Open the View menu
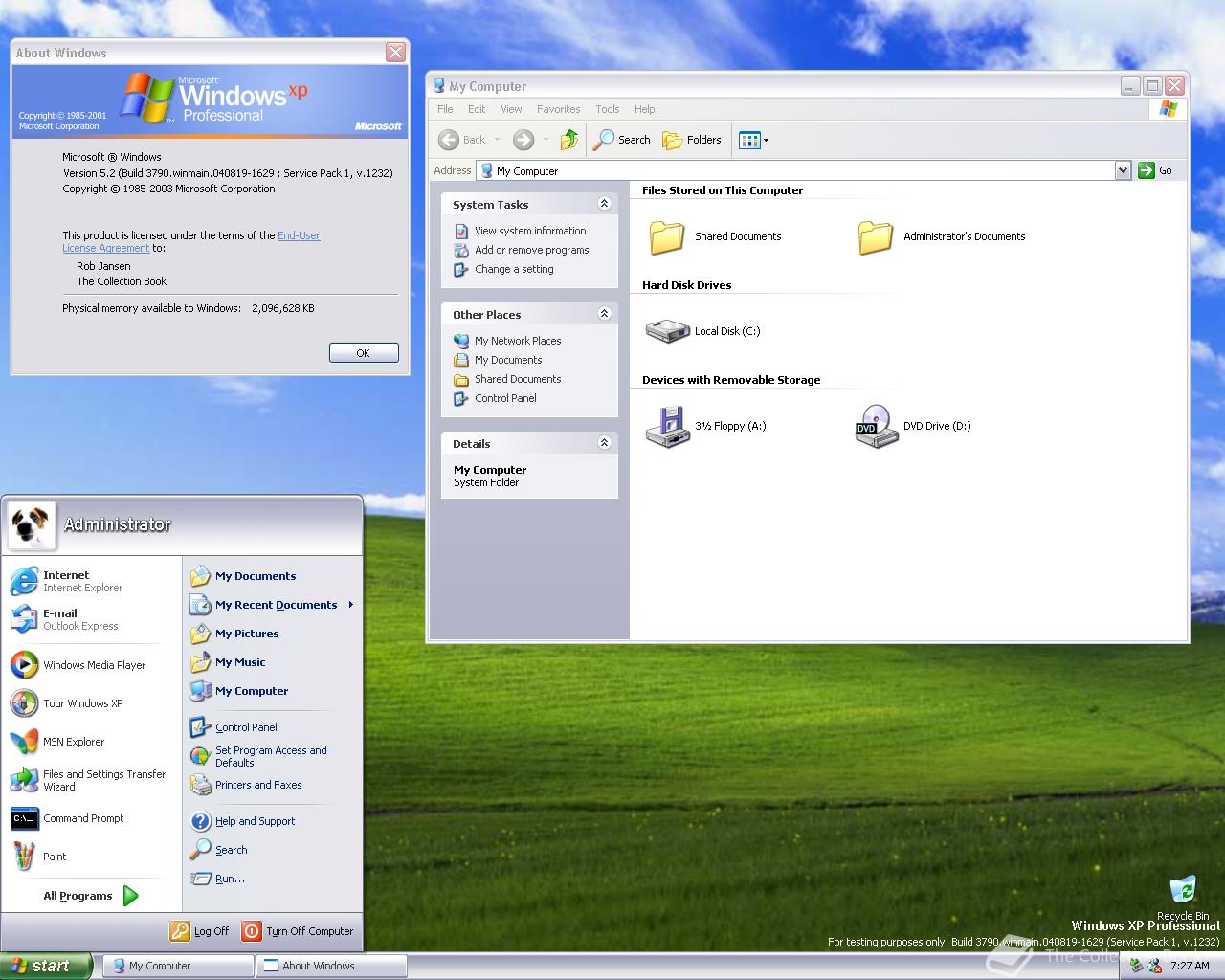This screenshot has height=980, width=1225. tap(511, 109)
